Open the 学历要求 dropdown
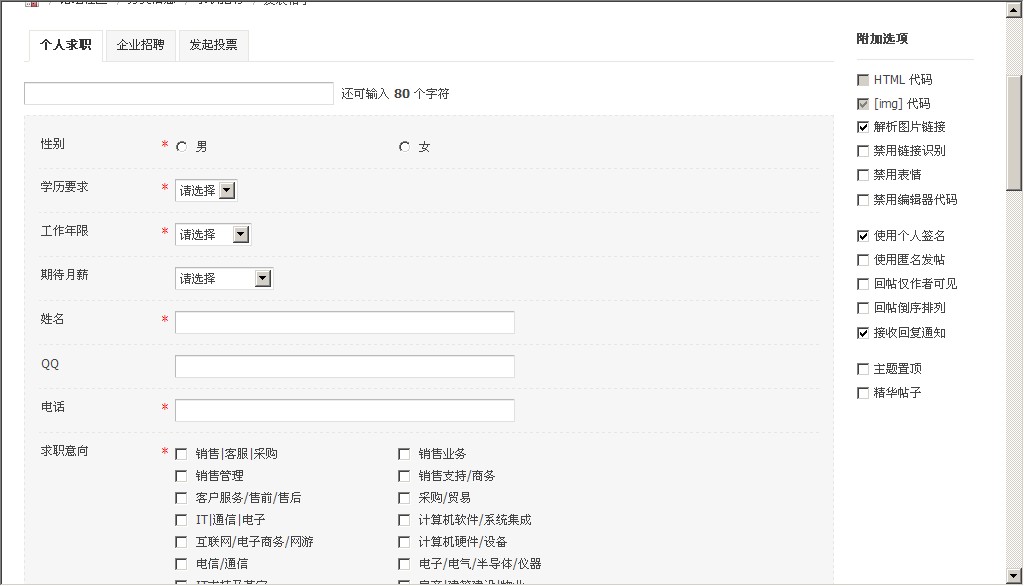Image resolution: width=1024 pixels, height=586 pixels. [x=206, y=191]
